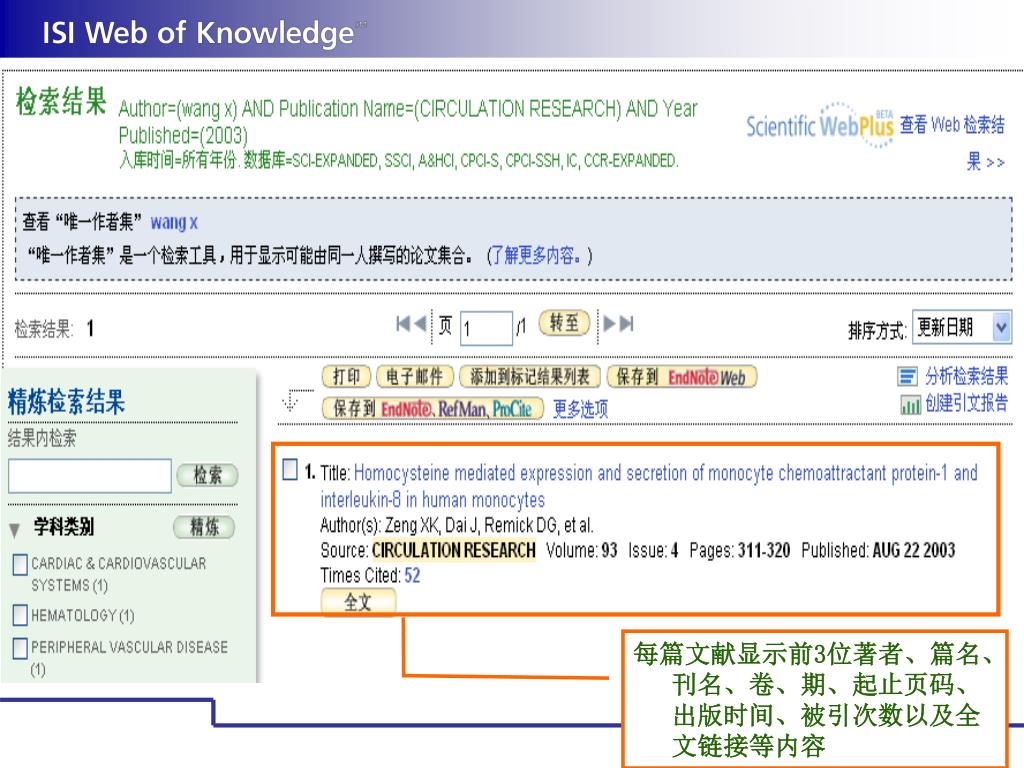Click the 打印 print button
1024x768 pixels.
(346, 377)
